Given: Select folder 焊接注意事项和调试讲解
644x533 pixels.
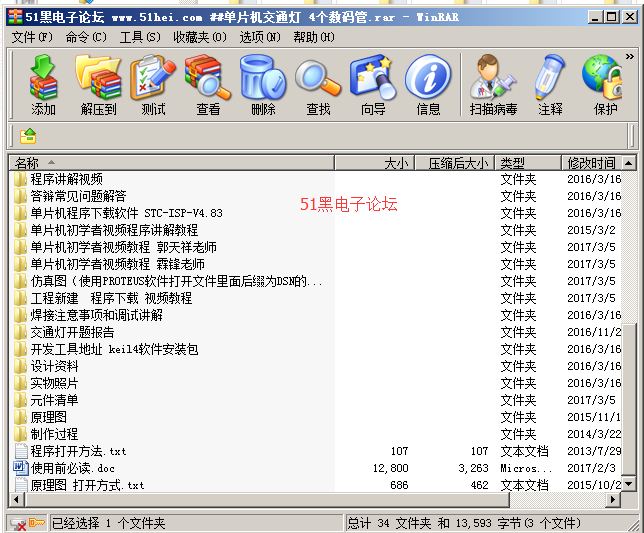Looking at the screenshot, I should tap(97, 315).
